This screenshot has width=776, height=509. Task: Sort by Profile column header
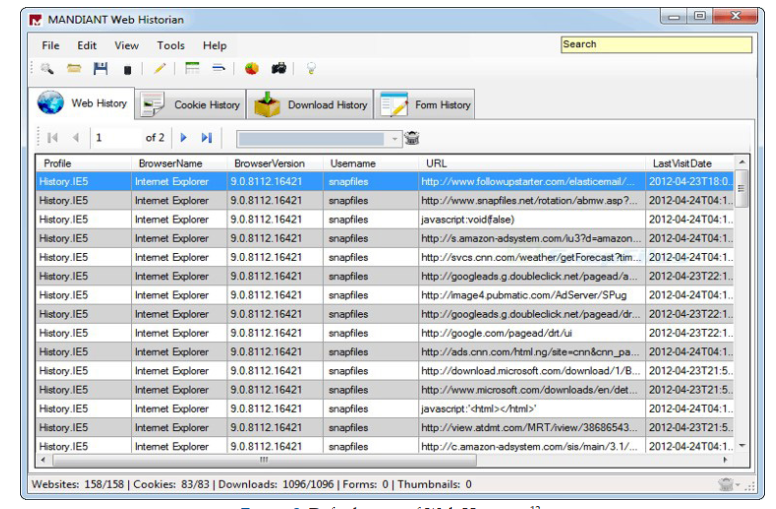click(x=83, y=163)
